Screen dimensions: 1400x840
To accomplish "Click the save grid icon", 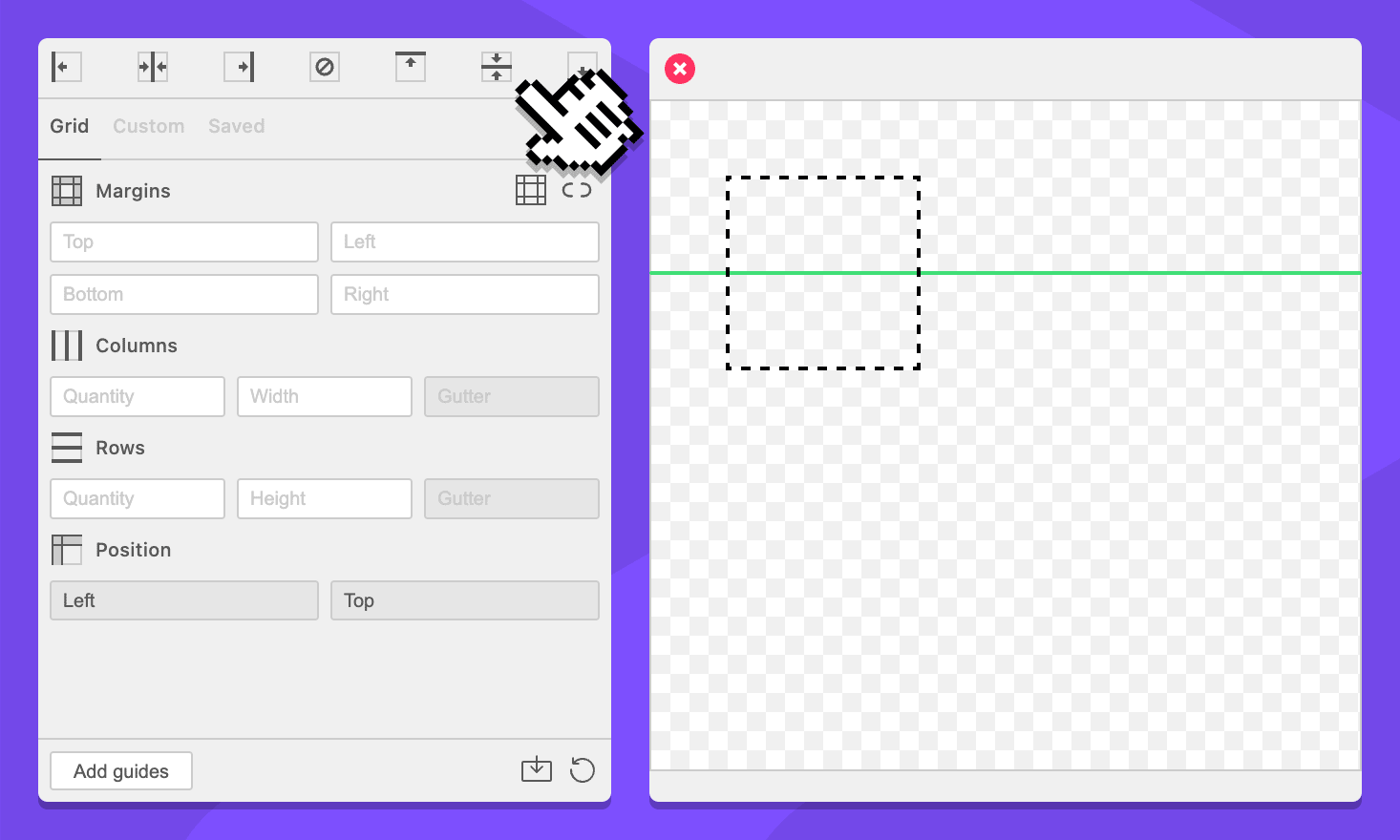I will click(537, 769).
